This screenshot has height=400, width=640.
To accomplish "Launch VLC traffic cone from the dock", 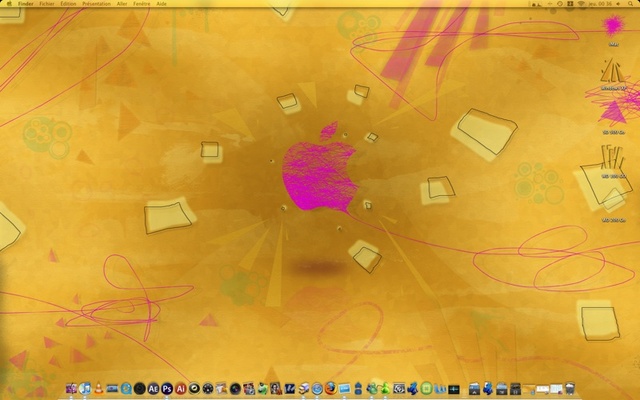I will [x=99, y=388].
